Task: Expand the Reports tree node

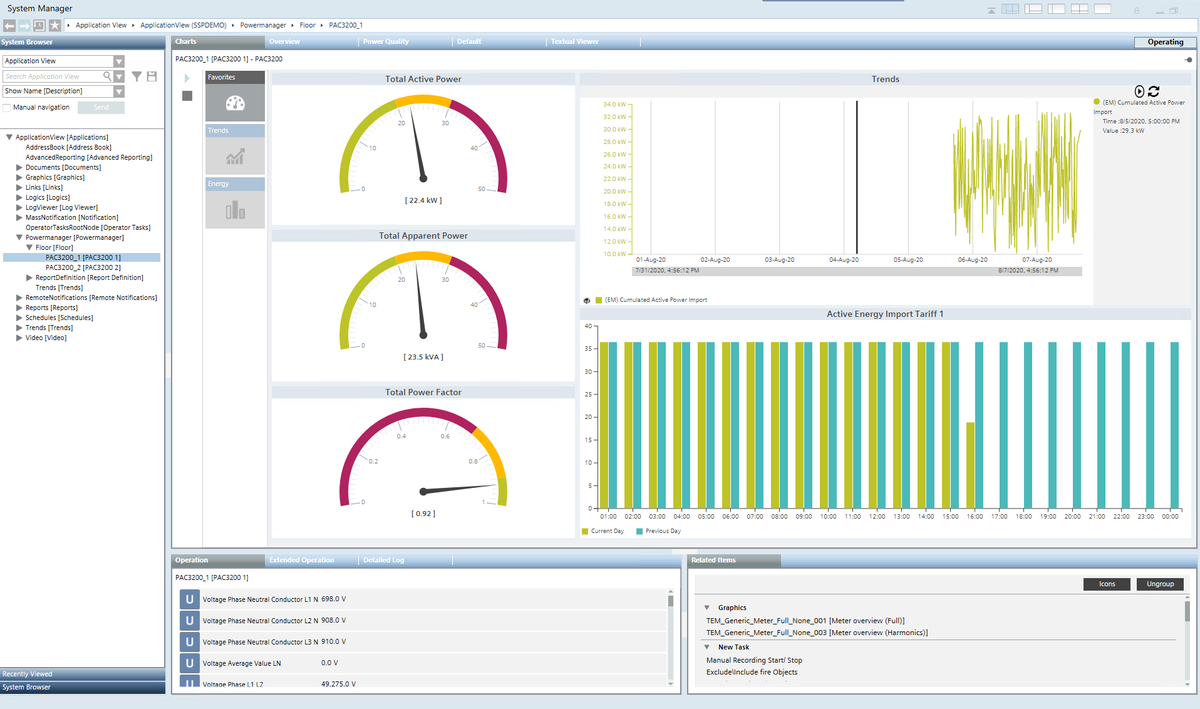Action: 19,308
